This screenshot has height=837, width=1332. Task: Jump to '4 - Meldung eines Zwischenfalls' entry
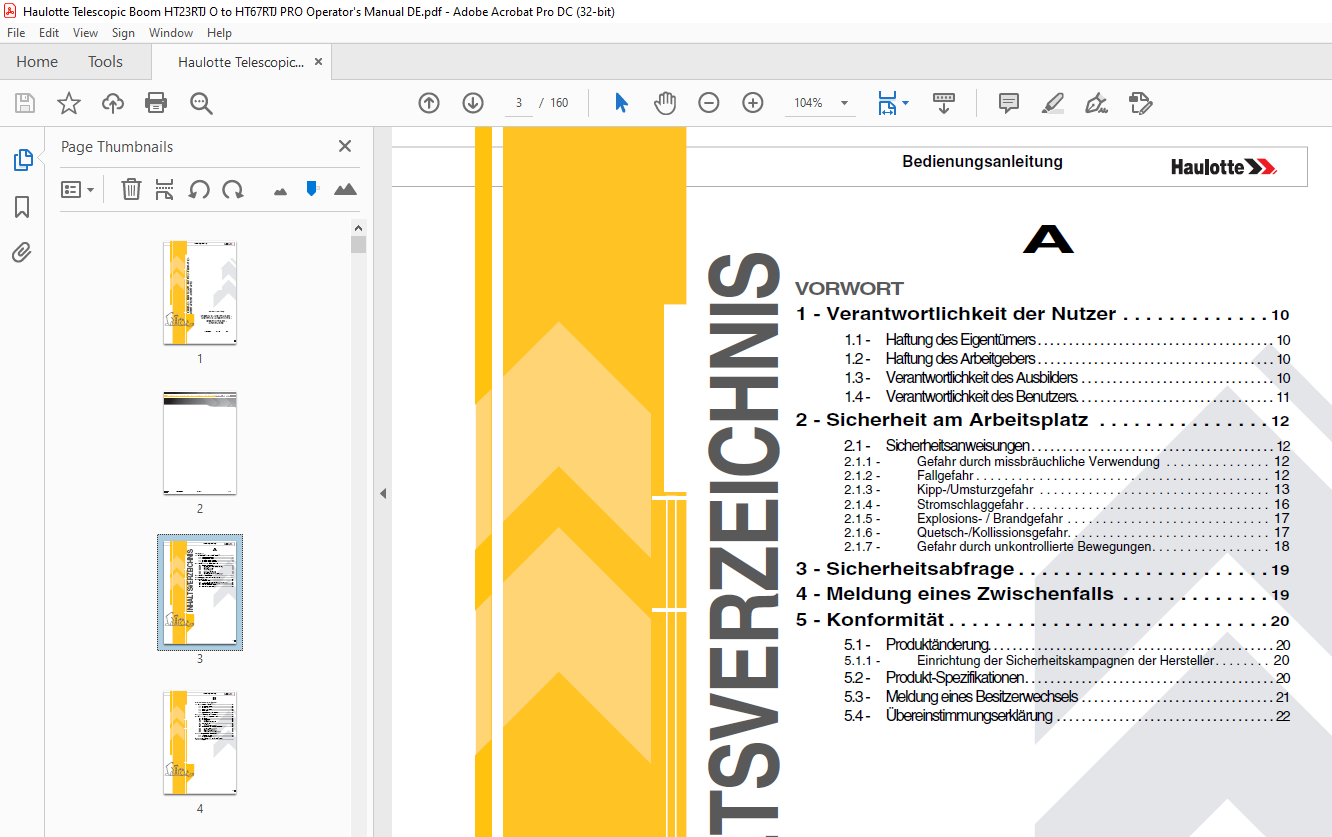pyautogui.click(x=1043, y=594)
